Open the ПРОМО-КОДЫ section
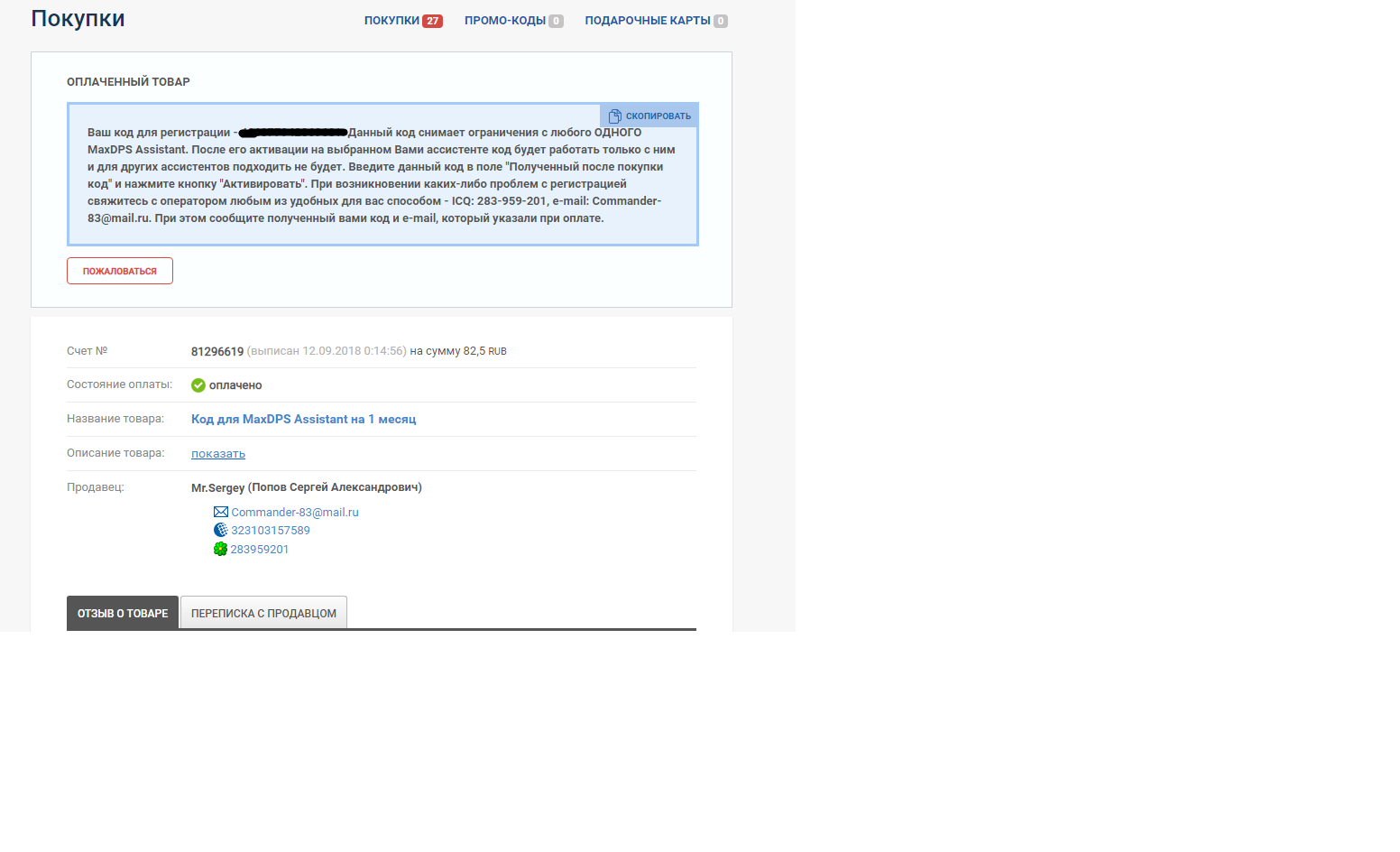Screen dimensions: 1400x852 pyautogui.click(x=505, y=21)
